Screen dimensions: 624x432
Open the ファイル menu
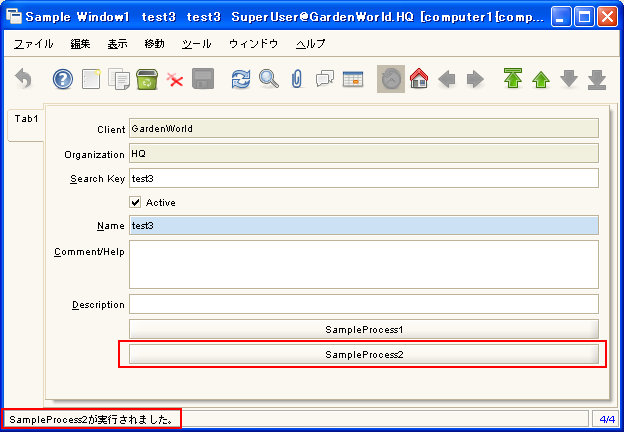(33, 44)
